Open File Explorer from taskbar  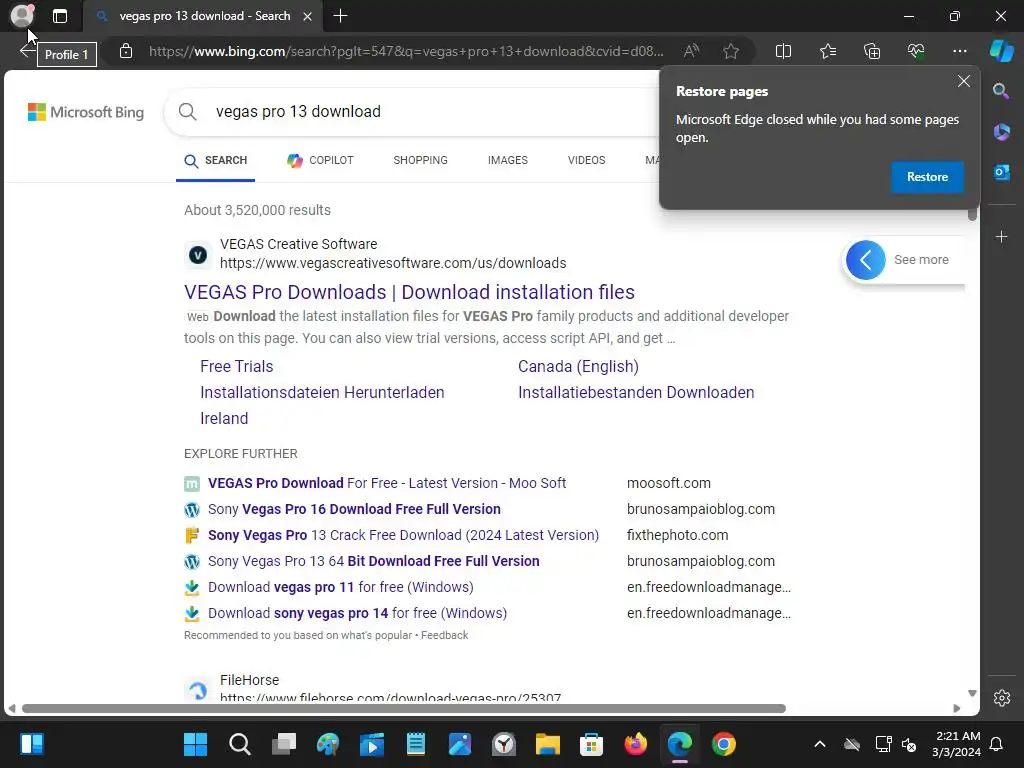(x=547, y=744)
